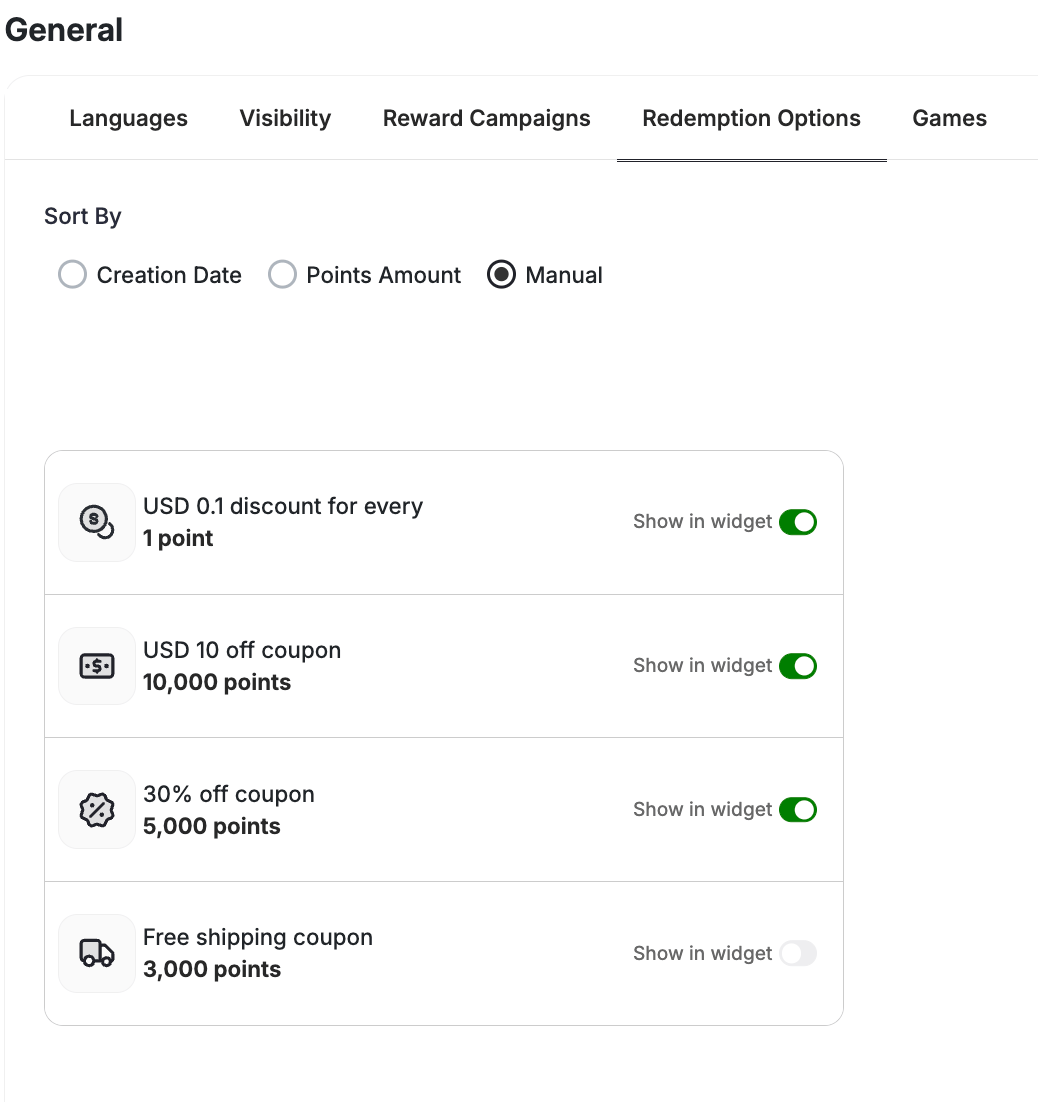Click the General page heading
Screen dimensions: 1038x1102
coord(64,30)
